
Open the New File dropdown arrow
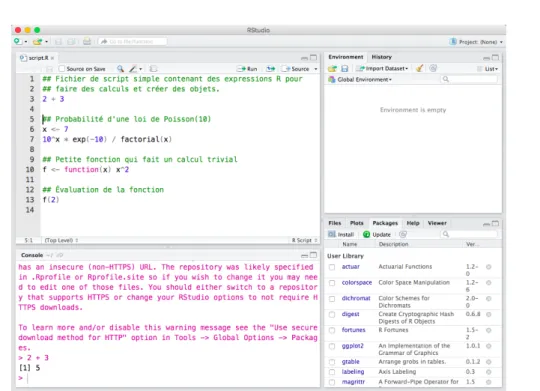(26, 42)
